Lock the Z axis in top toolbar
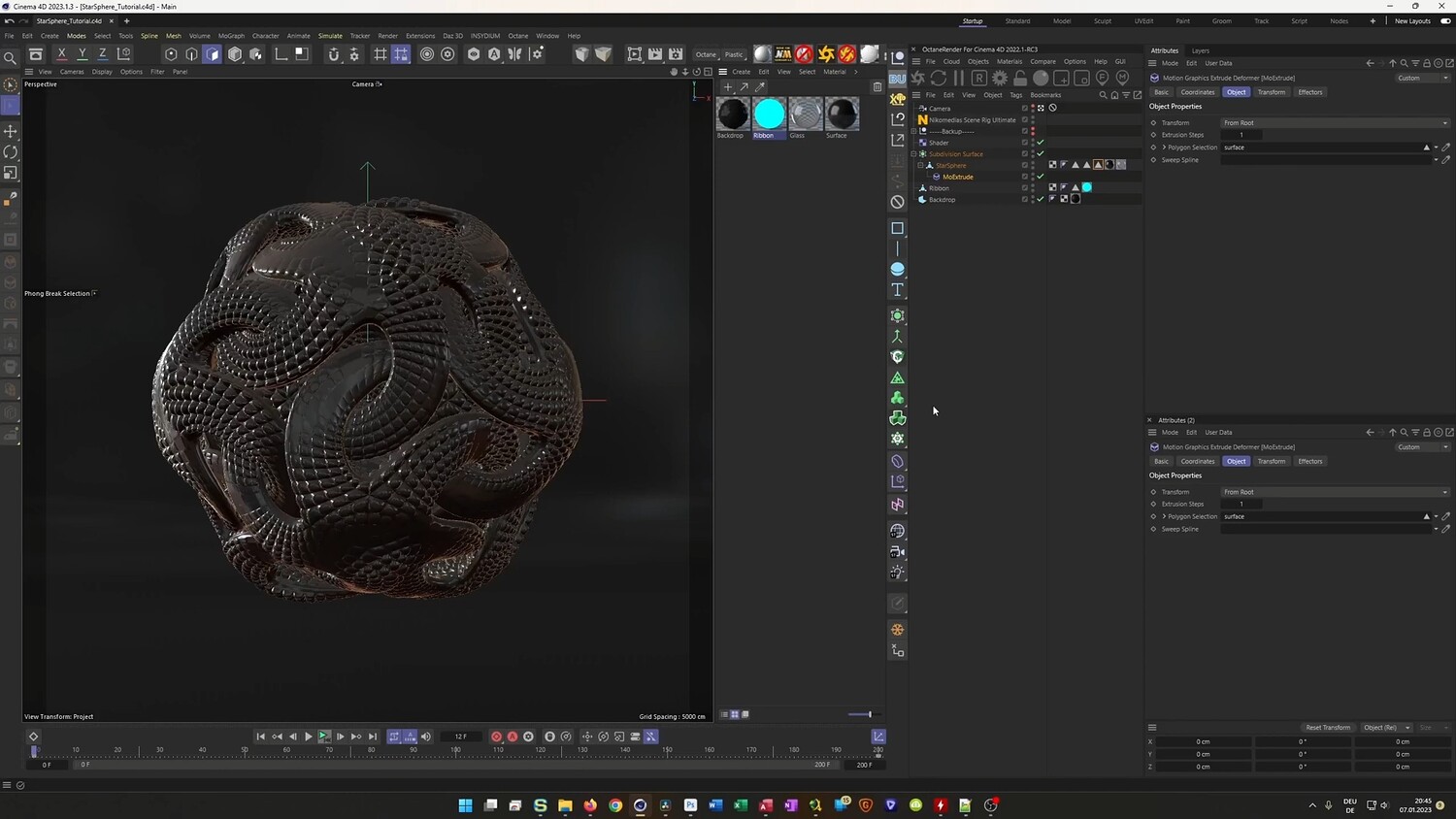 click(103, 54)
